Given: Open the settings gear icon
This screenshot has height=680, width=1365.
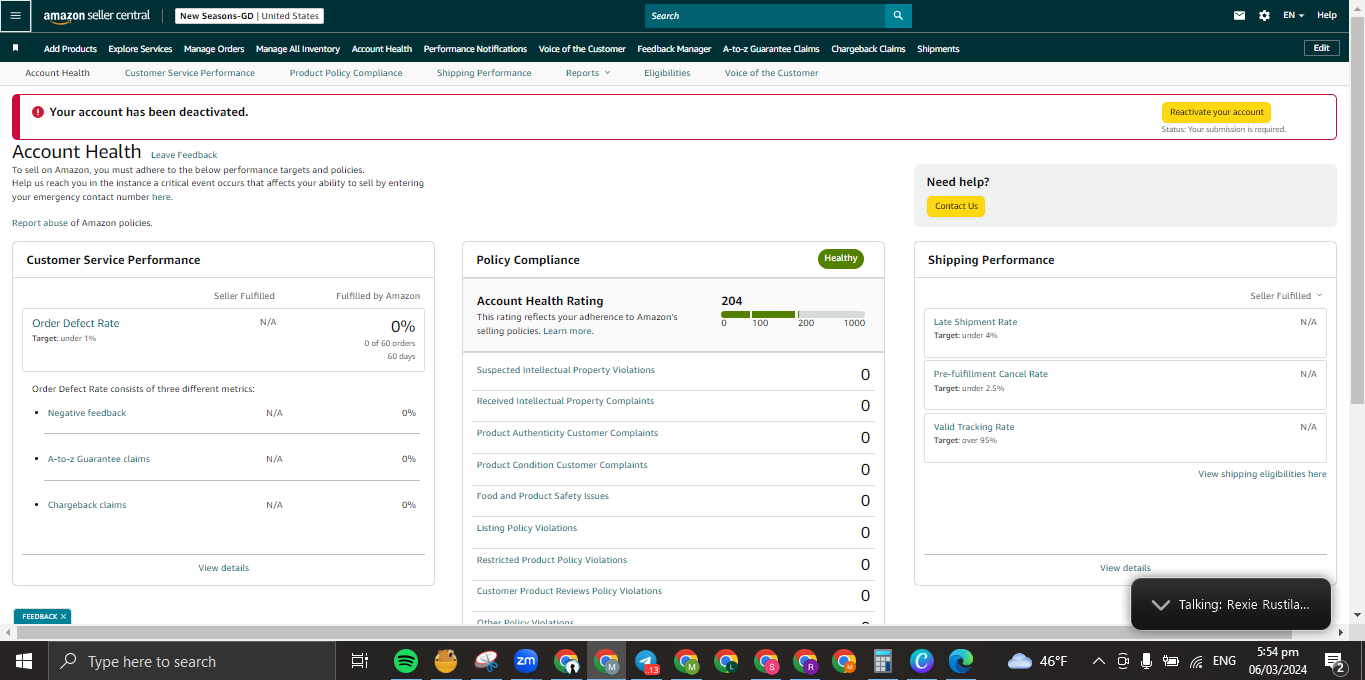Looking at the screenshot, I should [1264, 15].
